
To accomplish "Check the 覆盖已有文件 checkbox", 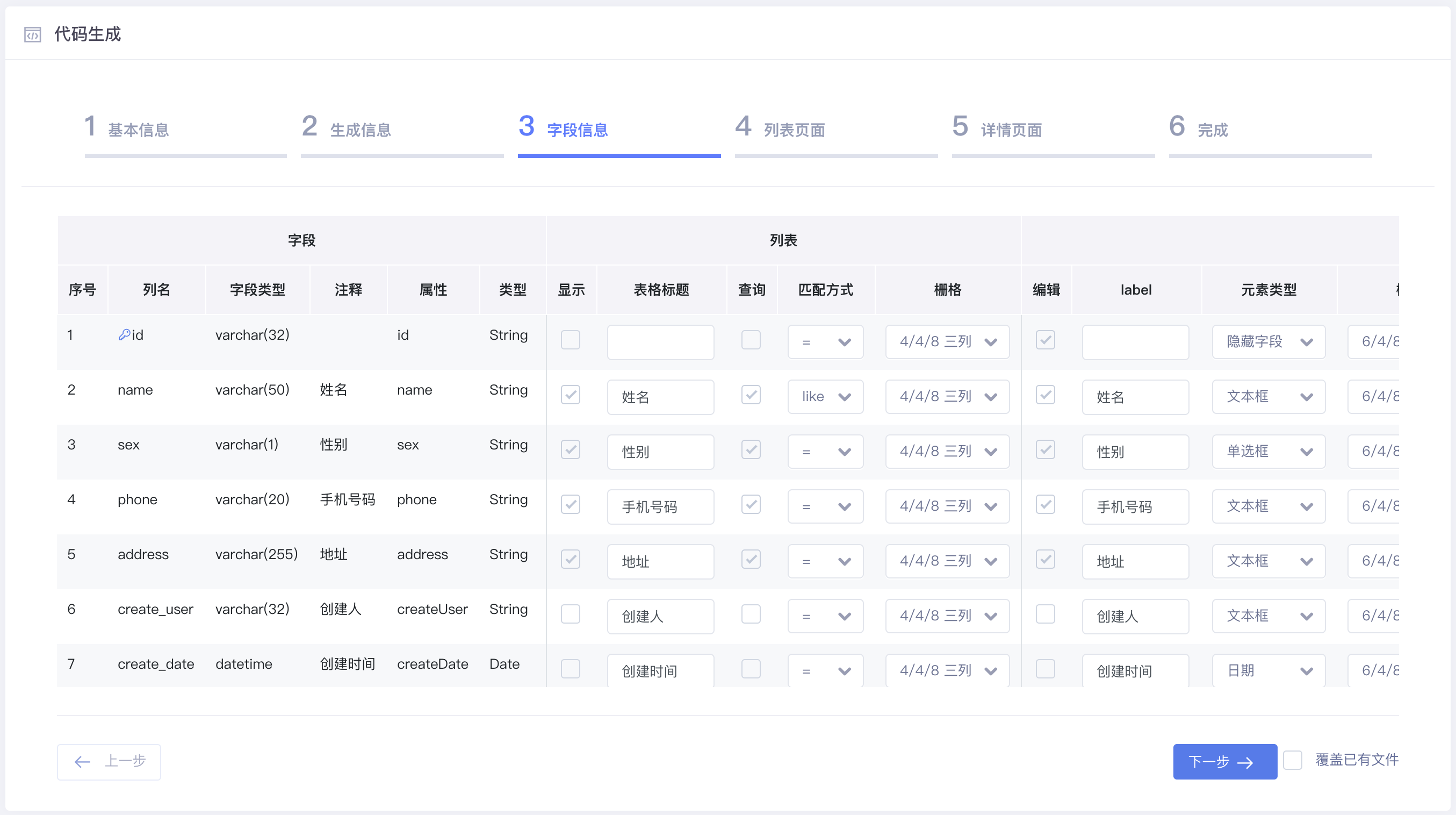I will click(x=1292, y=760).
